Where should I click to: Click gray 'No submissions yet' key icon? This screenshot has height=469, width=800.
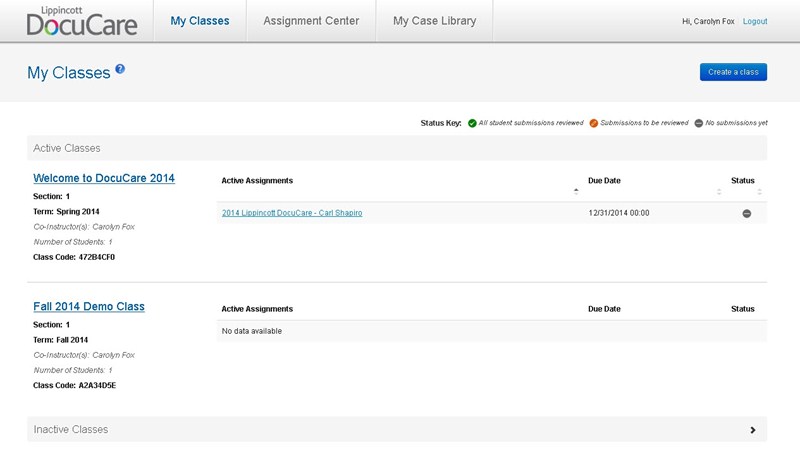698,123
